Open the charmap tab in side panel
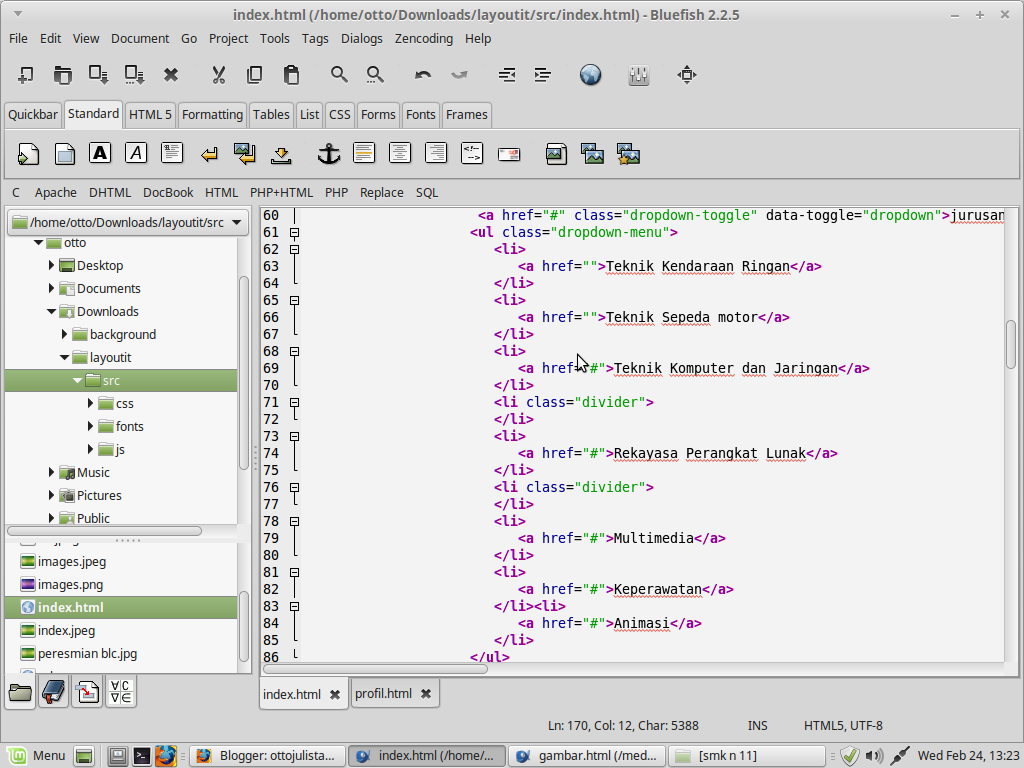 pos(121,691)
